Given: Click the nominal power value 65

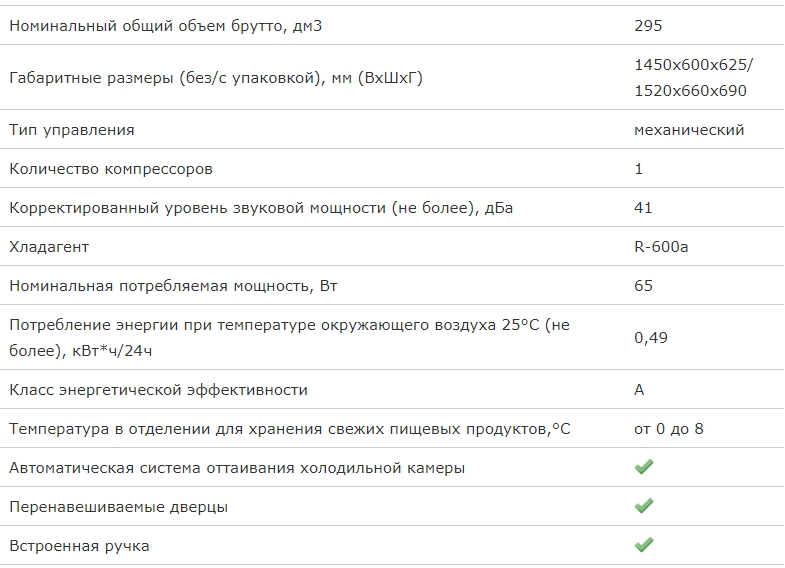Looking at the screenshot, I should [643, 286].
